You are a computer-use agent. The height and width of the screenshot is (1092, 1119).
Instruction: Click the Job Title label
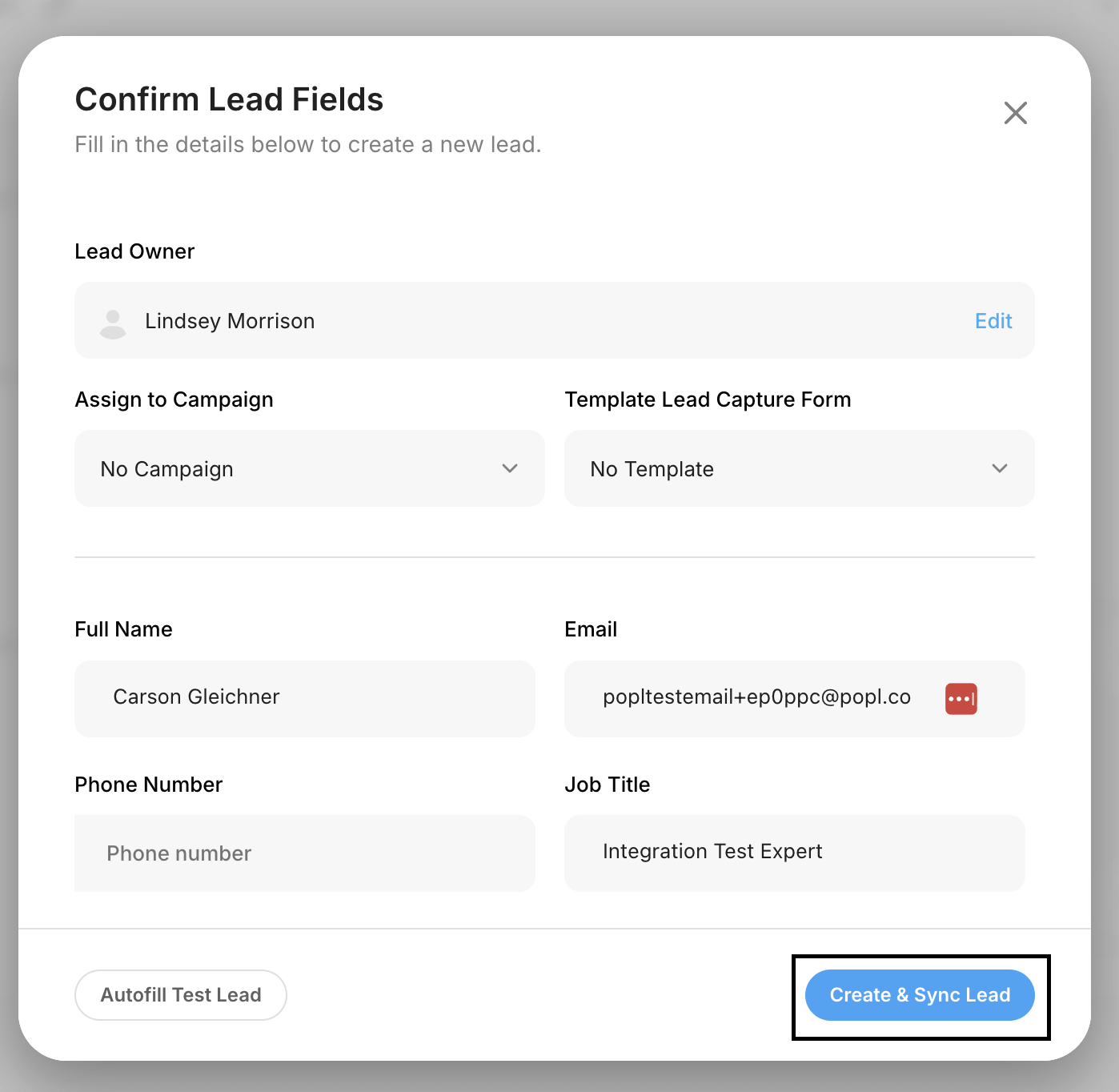point(607,785)
